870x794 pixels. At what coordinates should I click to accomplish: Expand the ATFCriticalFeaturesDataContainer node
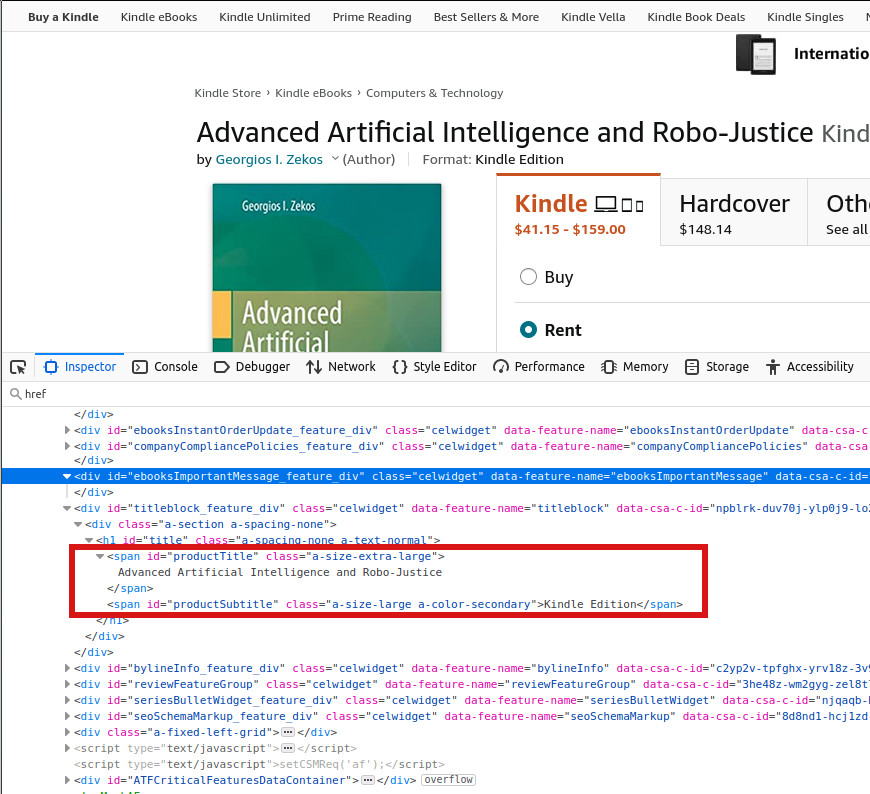[67, 780]
